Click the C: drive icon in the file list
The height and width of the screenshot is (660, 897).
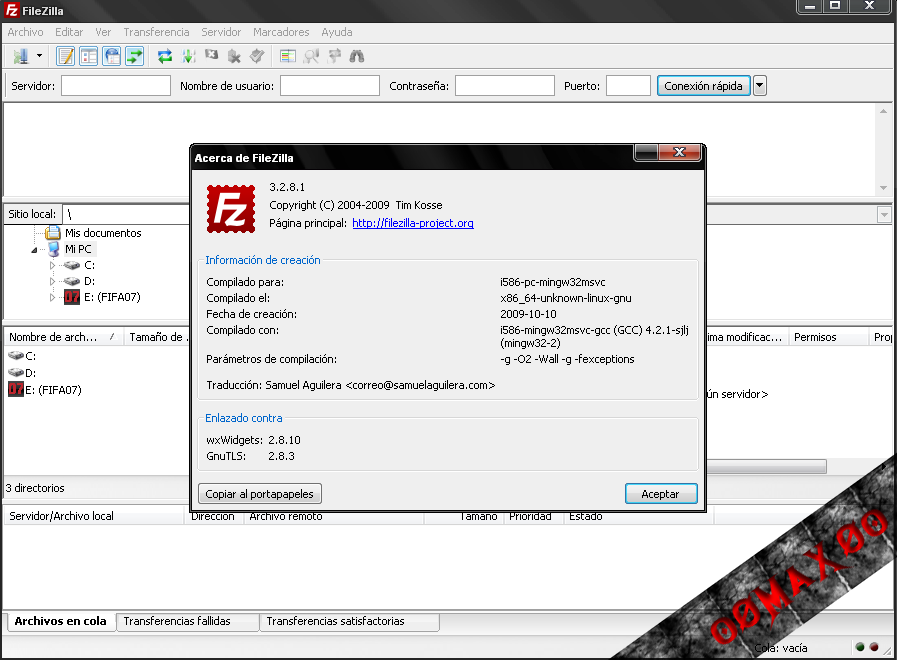coord(16,356)
